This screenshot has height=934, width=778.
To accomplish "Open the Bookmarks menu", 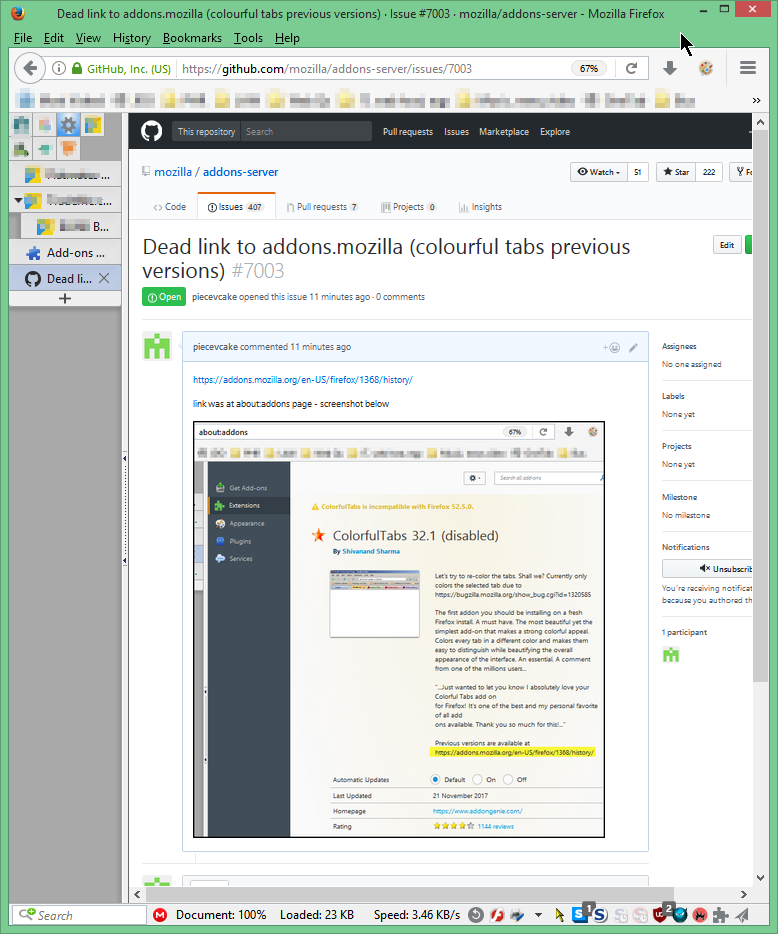I will pyautogui.click(x=192, y=38).
